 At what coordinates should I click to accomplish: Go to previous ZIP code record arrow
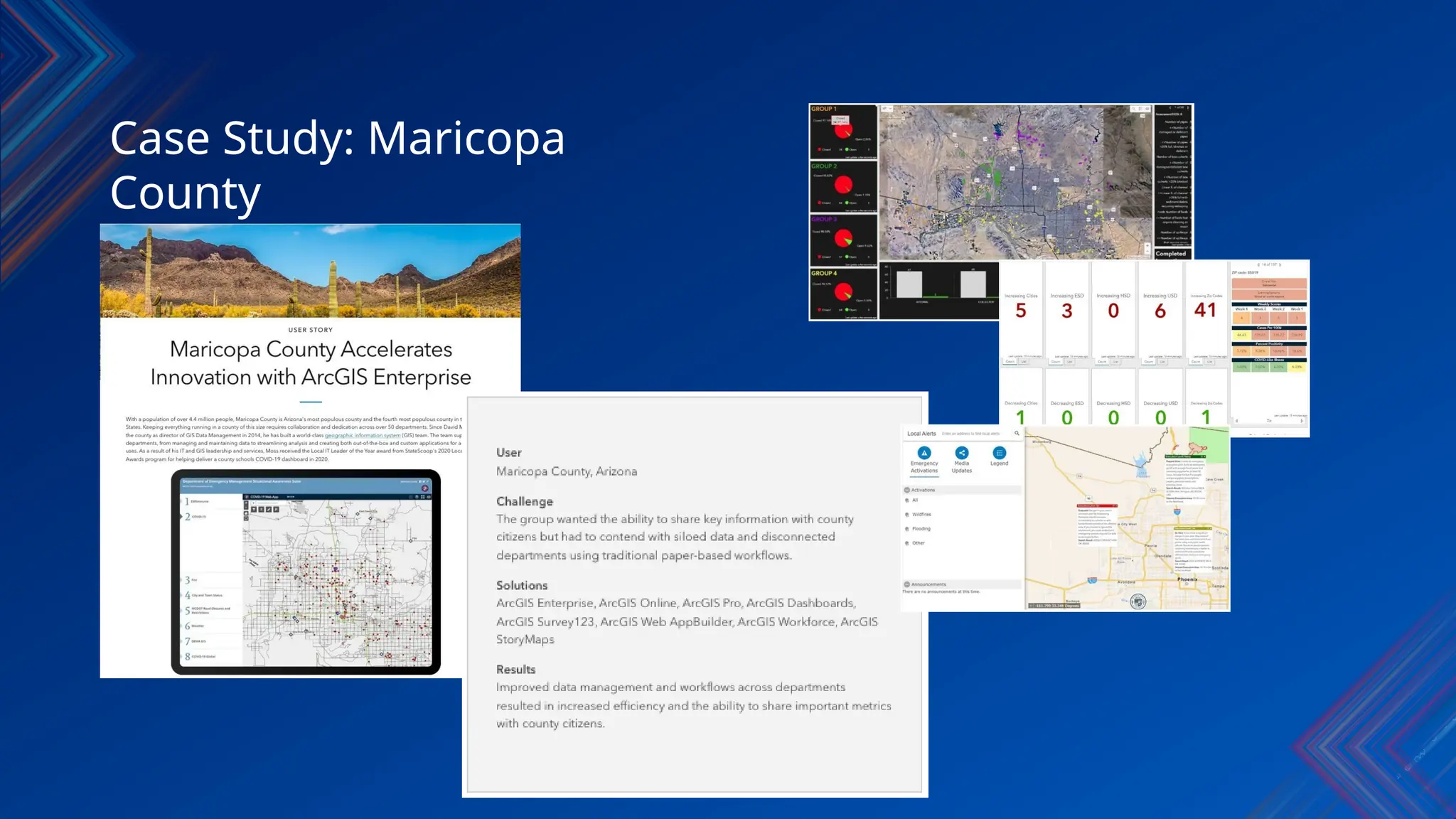coord(1259,264)
